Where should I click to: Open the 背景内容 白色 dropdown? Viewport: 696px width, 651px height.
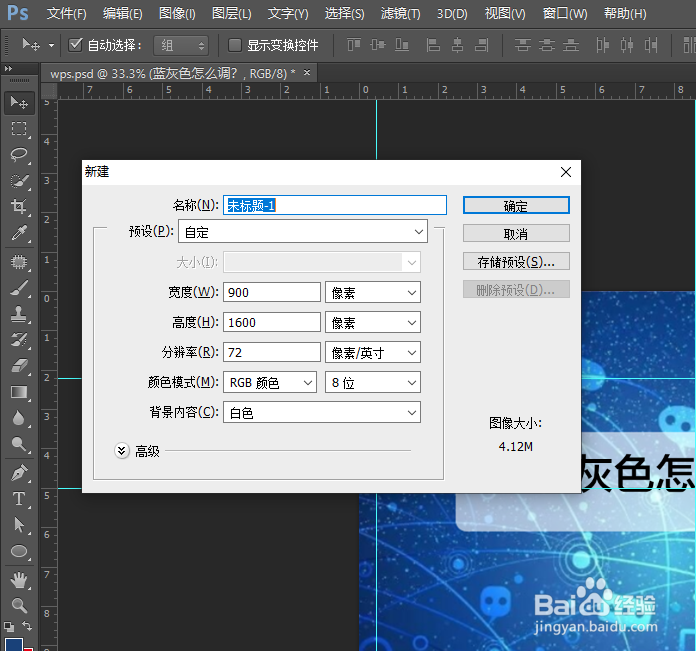tap(322, 413)
